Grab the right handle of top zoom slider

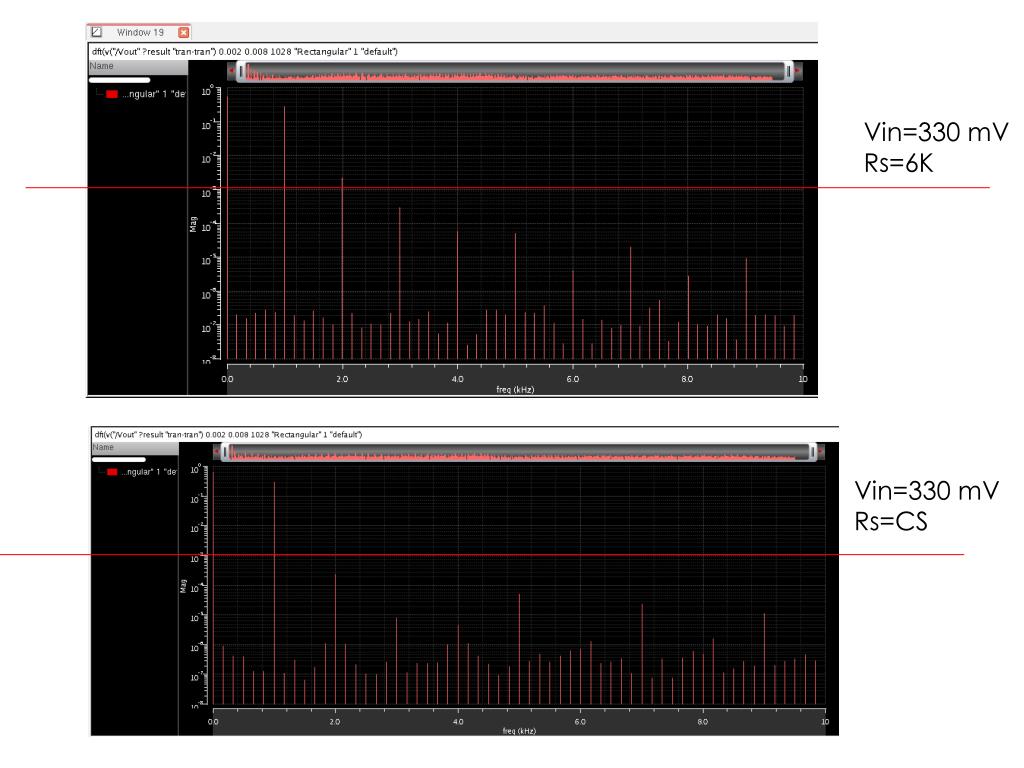(x=788, y=71)
